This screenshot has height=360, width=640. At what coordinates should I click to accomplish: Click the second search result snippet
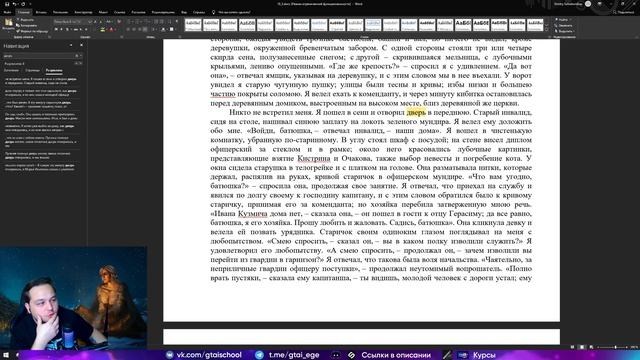[x=41, y=93]
